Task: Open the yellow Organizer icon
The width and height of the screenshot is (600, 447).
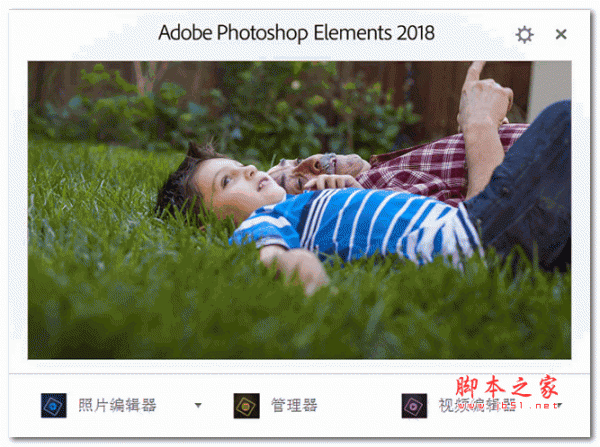Action: tap(246, 406)
